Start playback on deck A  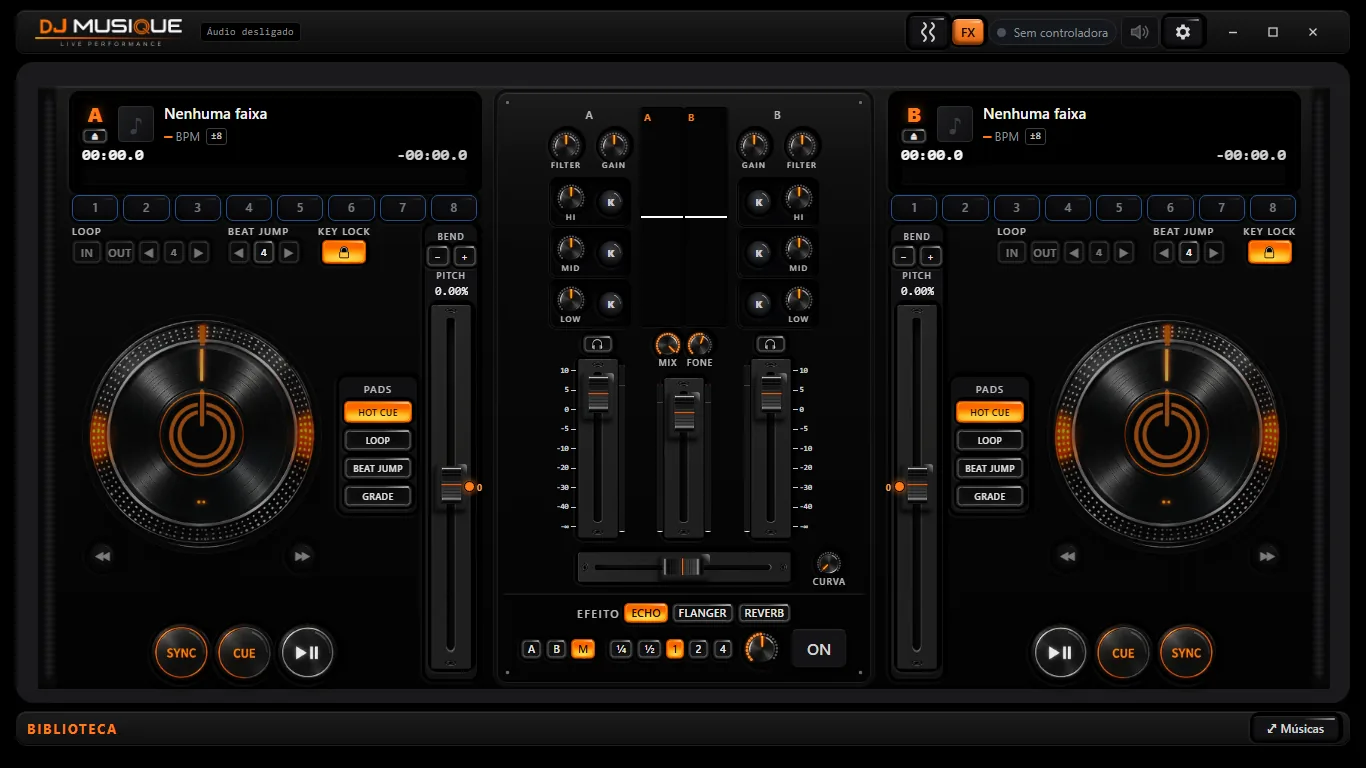(x=307, y=653)
